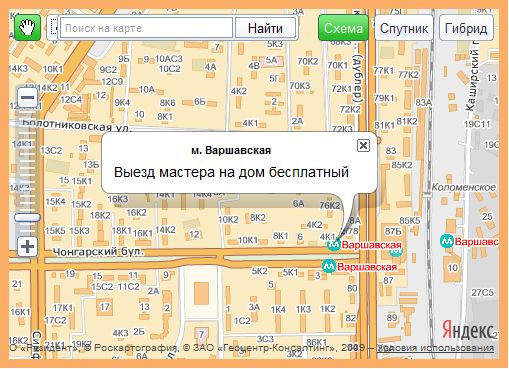Click house label 16K3
The width and height of the screenshot is (509, 369).
click(x=118, y=199)
